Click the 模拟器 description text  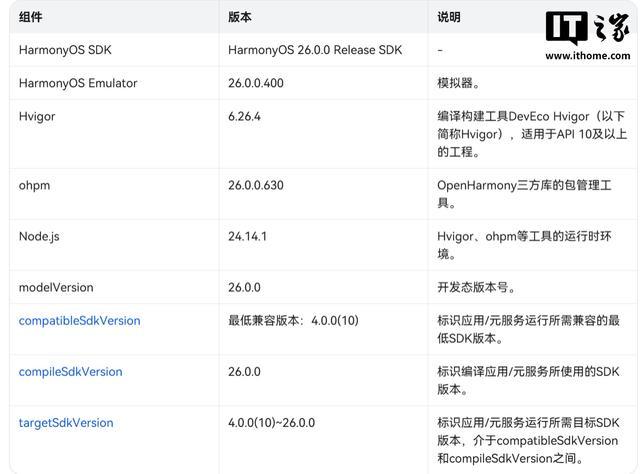(x=458, y=83)
